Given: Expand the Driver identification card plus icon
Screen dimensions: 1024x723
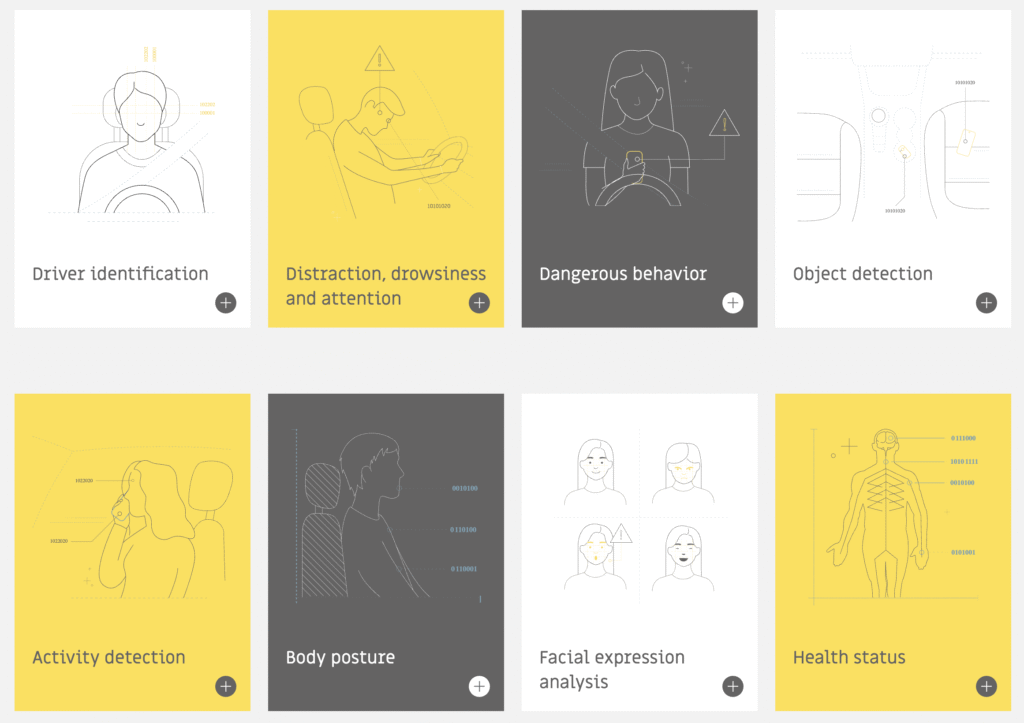Looking at the screenshot, I should click(x=226, y=302).
